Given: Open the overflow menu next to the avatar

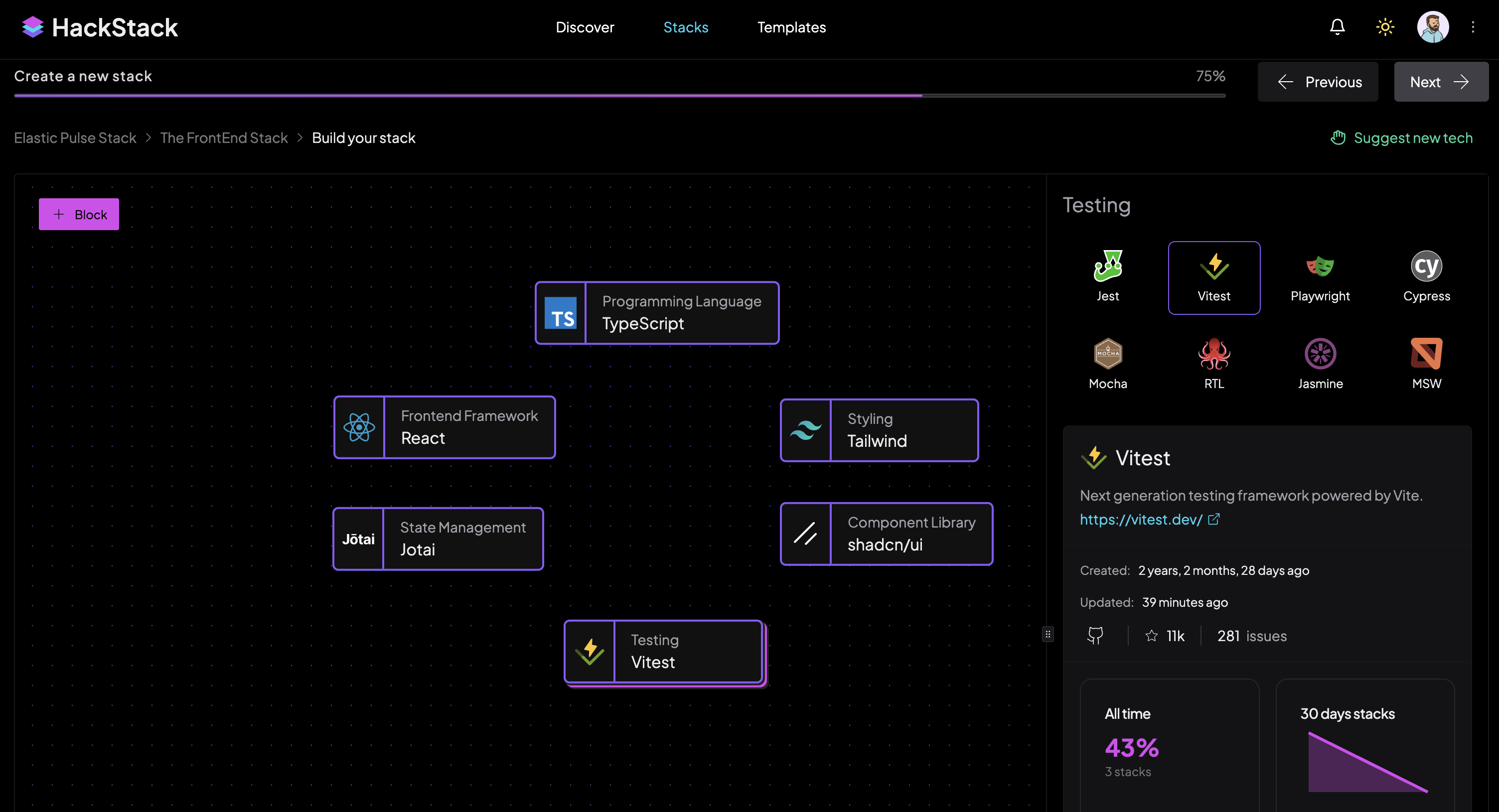Looking at the screenshot, I should click(1474, 27).
